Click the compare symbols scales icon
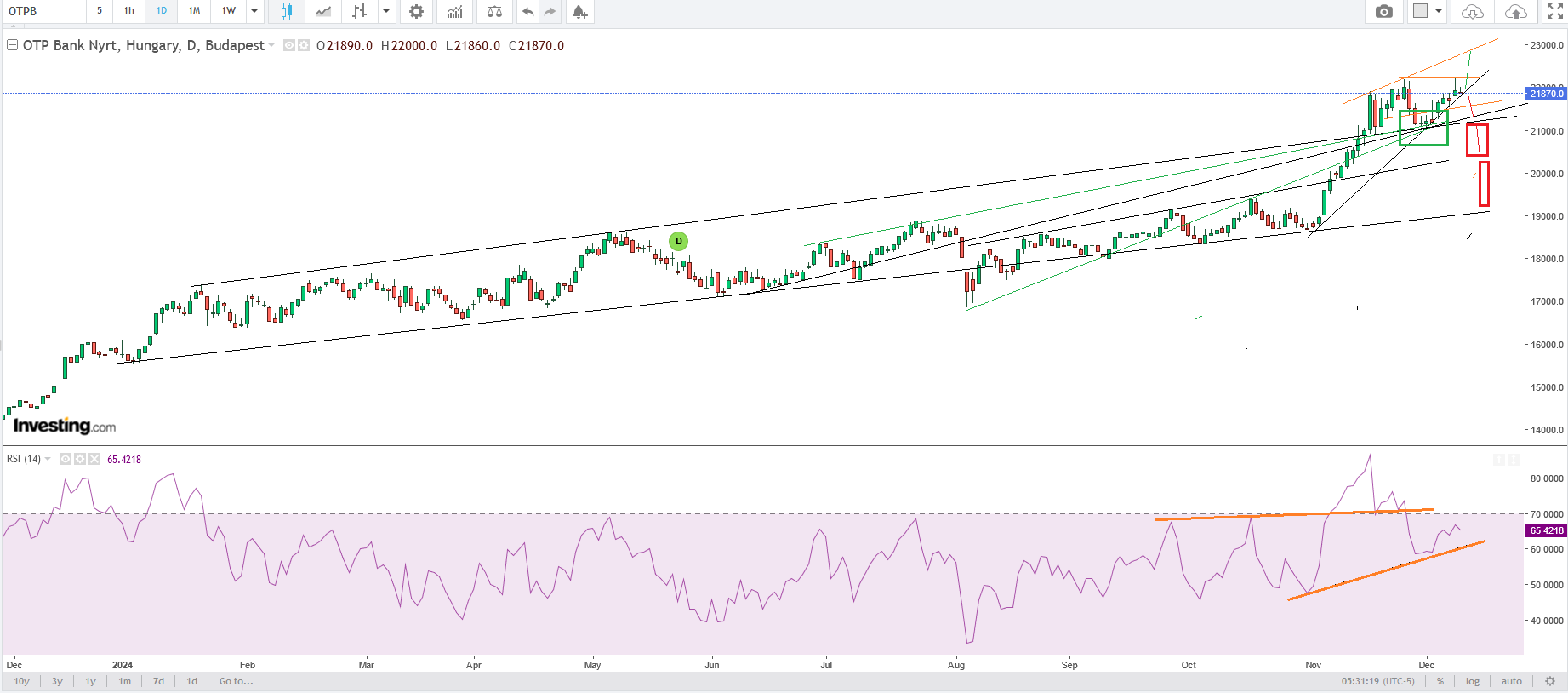This screenshot has height=693, width=1568. point(494,11)
